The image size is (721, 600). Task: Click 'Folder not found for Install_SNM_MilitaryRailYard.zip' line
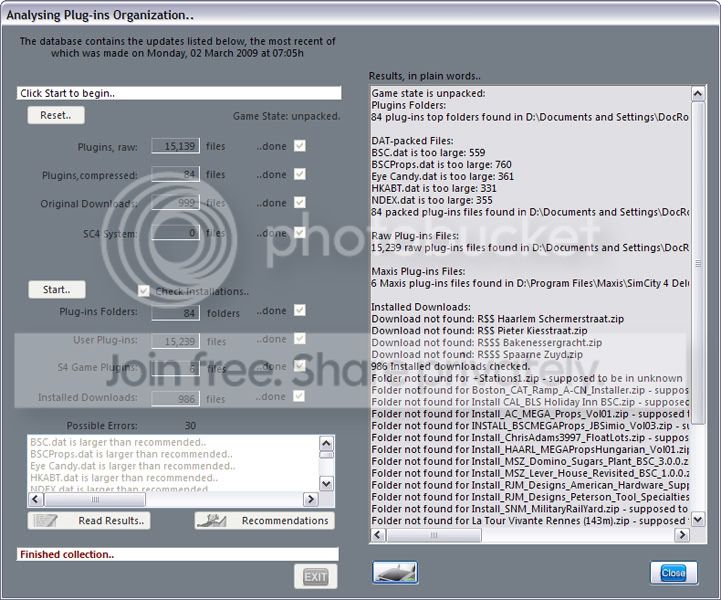click(530, 509)
